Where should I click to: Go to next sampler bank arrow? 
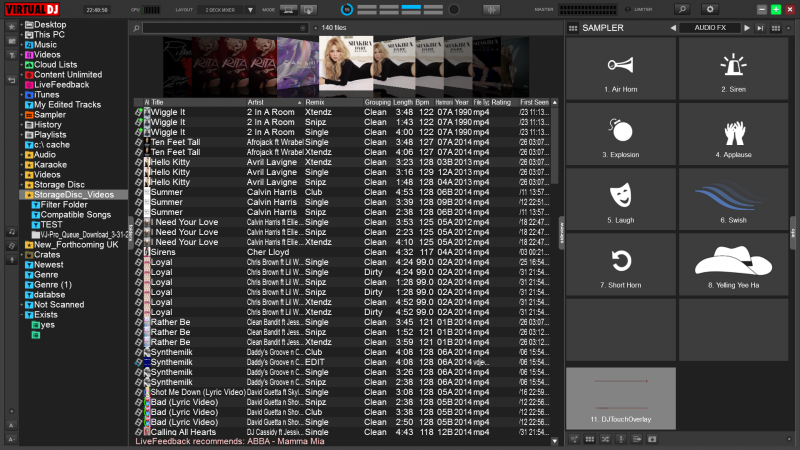coord(747,28)
